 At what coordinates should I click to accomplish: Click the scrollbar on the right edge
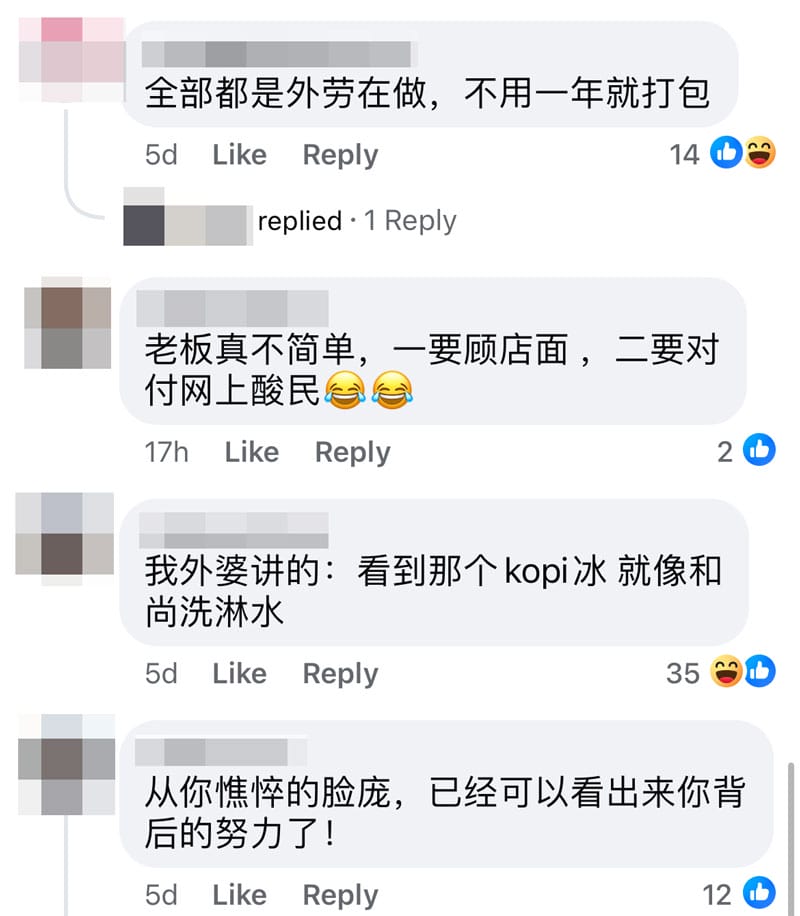pos(791,839)
